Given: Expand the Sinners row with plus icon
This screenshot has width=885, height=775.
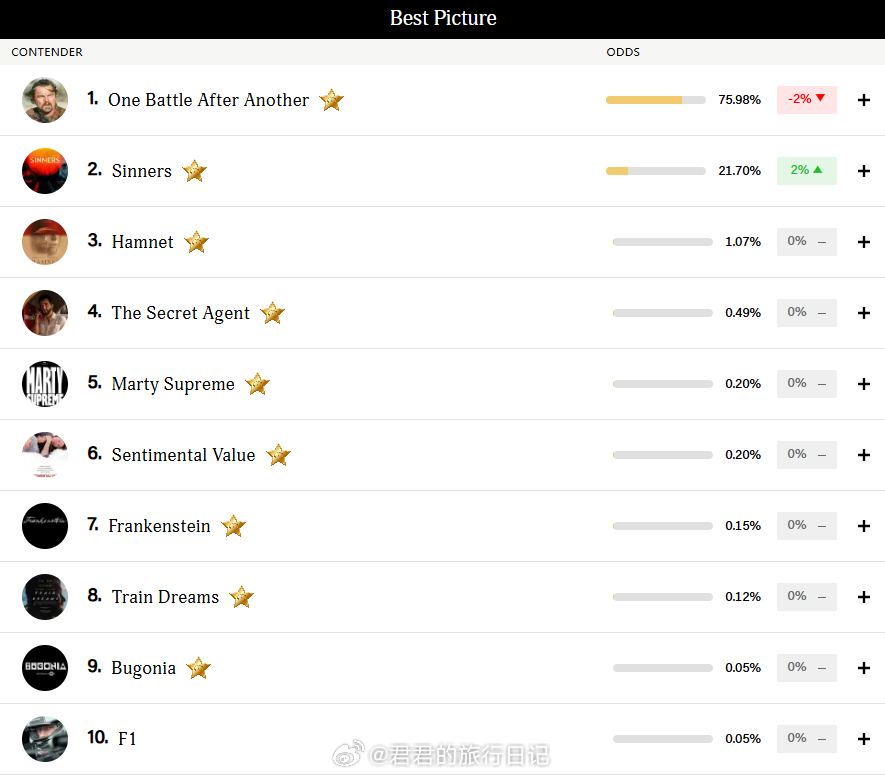Looking at the screenshot, I should (x=864, y=171).
